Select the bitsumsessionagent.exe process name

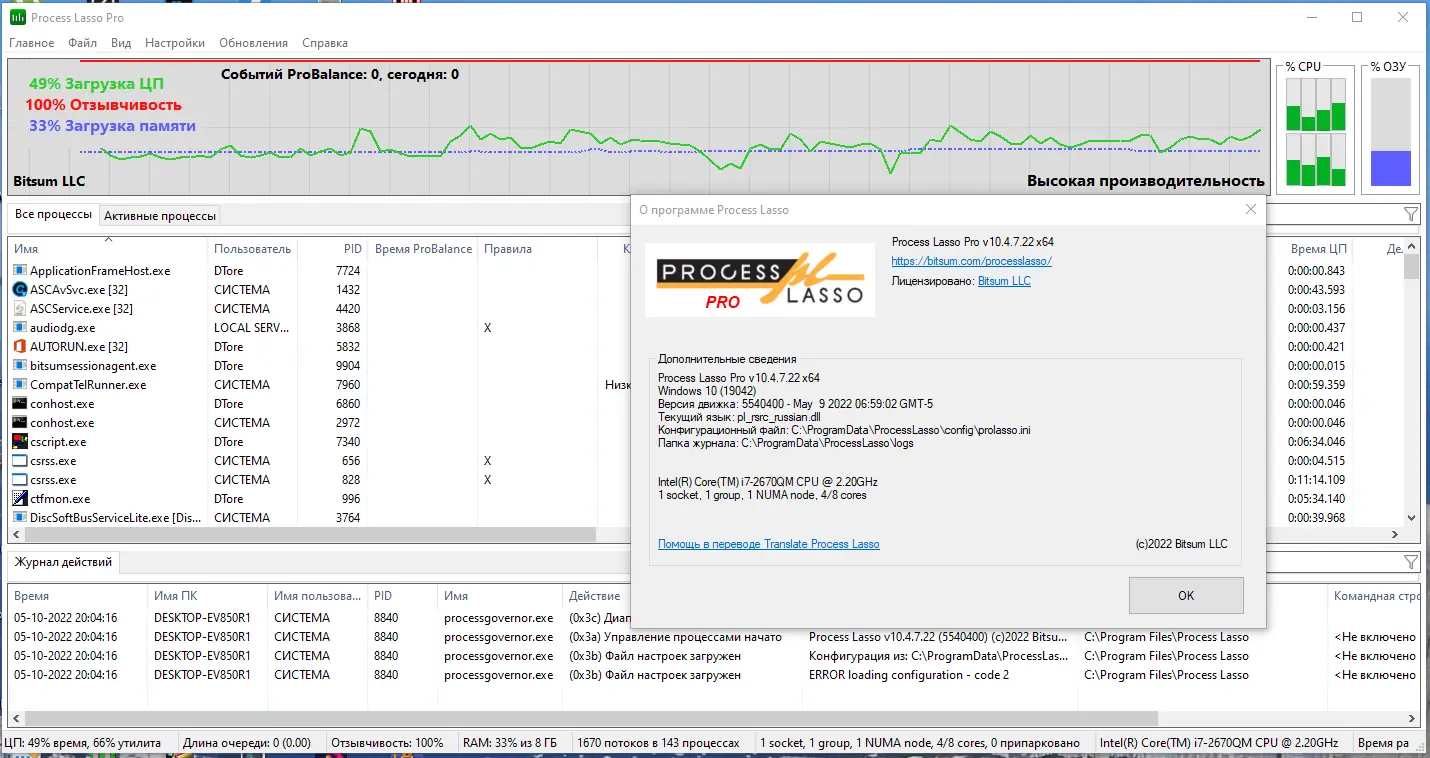point(93,366)
